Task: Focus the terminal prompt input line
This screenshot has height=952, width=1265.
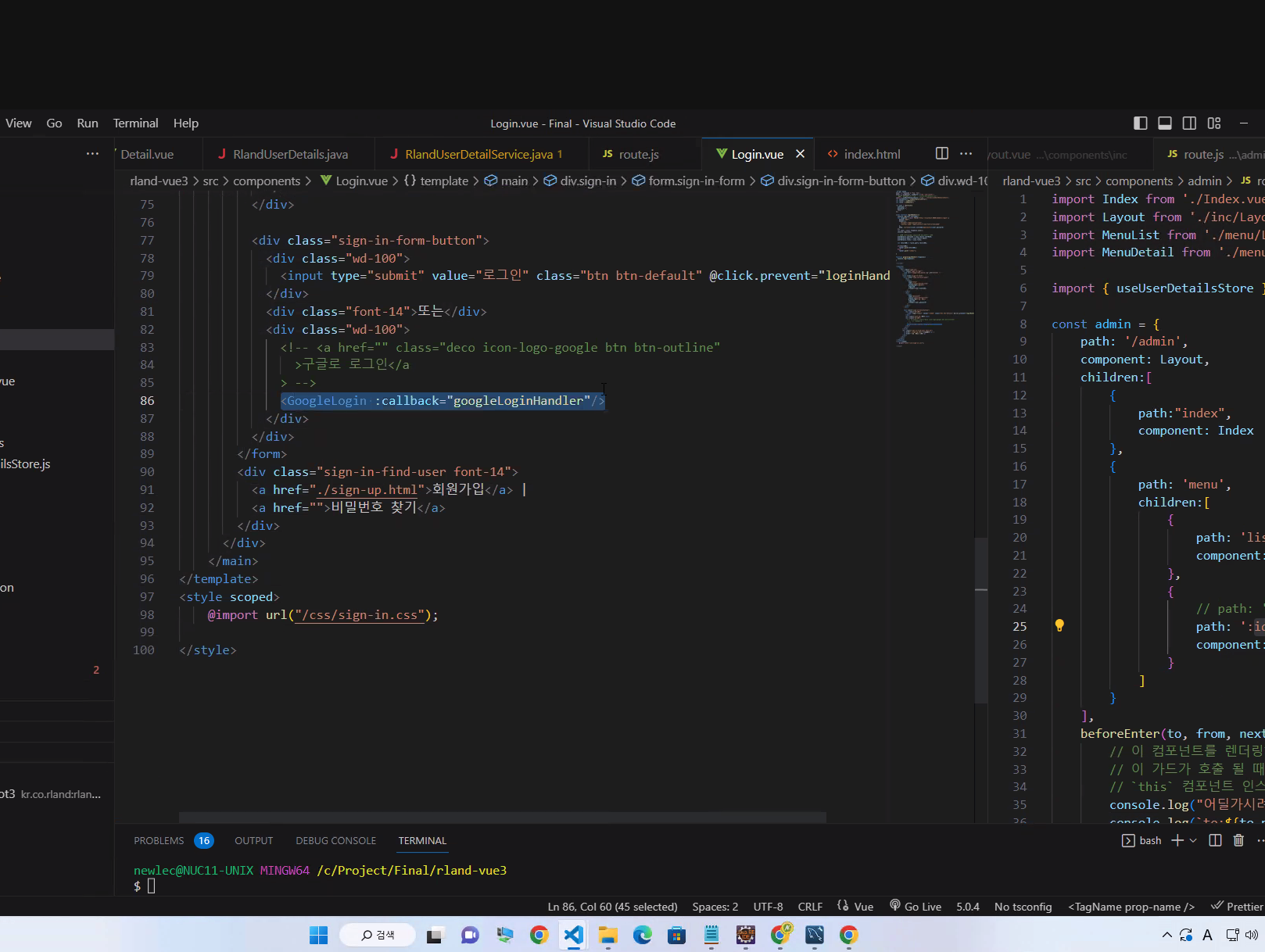Action: click(x=152, y=886)
